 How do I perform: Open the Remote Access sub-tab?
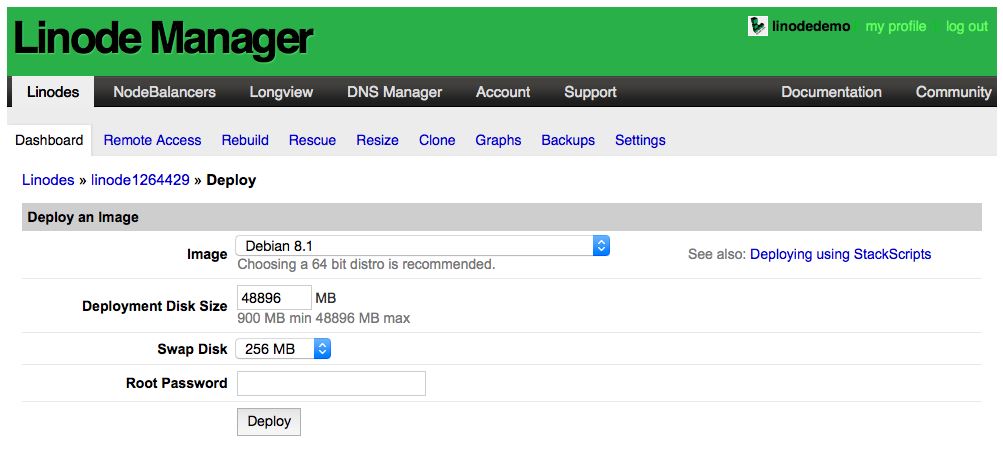click(x=152, y=140)
